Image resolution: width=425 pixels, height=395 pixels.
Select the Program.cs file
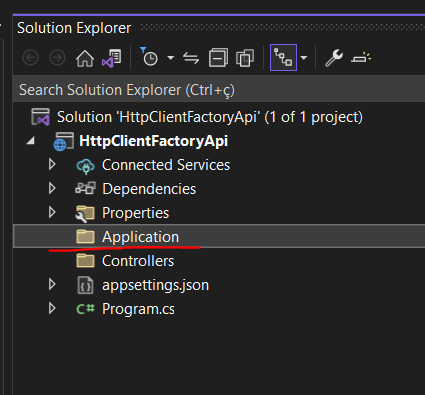click(x=138, y=309)
